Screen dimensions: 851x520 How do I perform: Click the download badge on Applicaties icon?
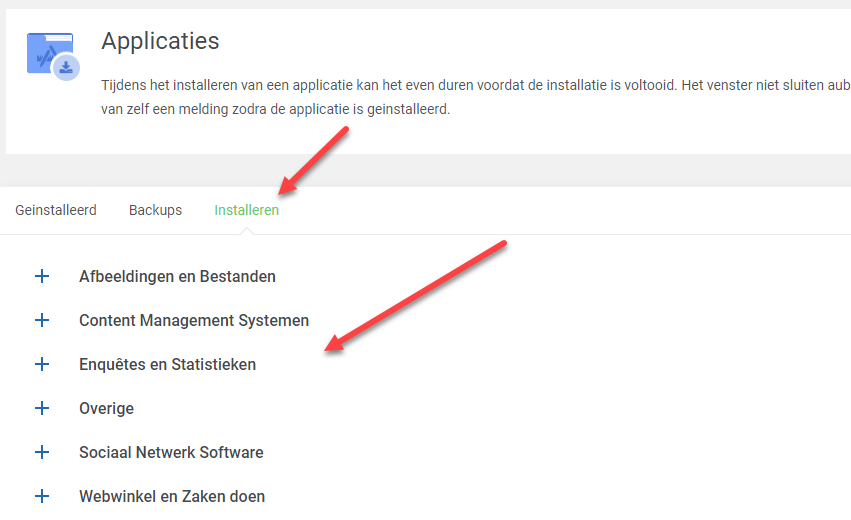tap(66, 67)
